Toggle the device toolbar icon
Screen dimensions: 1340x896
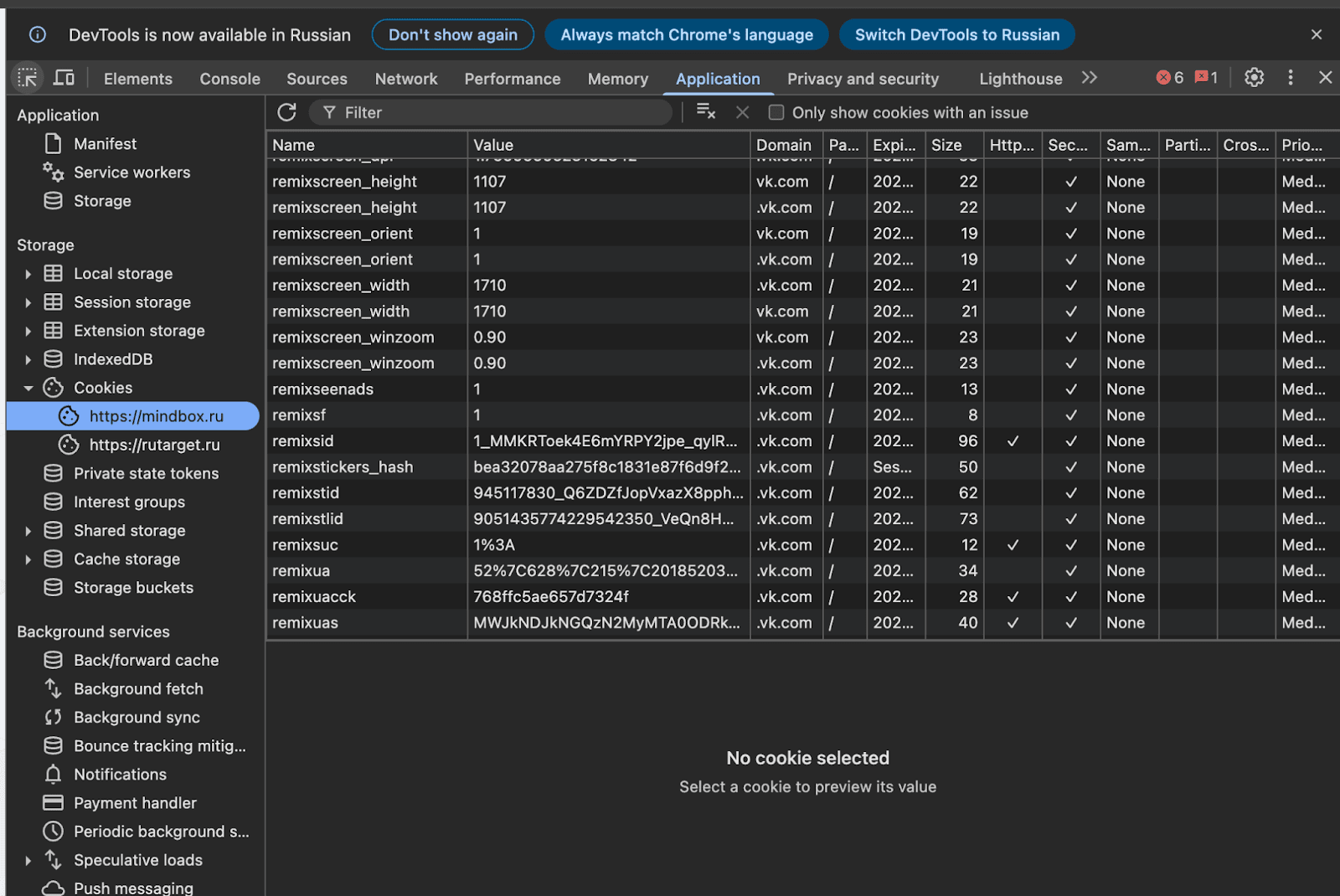click(x=64, y=78)
